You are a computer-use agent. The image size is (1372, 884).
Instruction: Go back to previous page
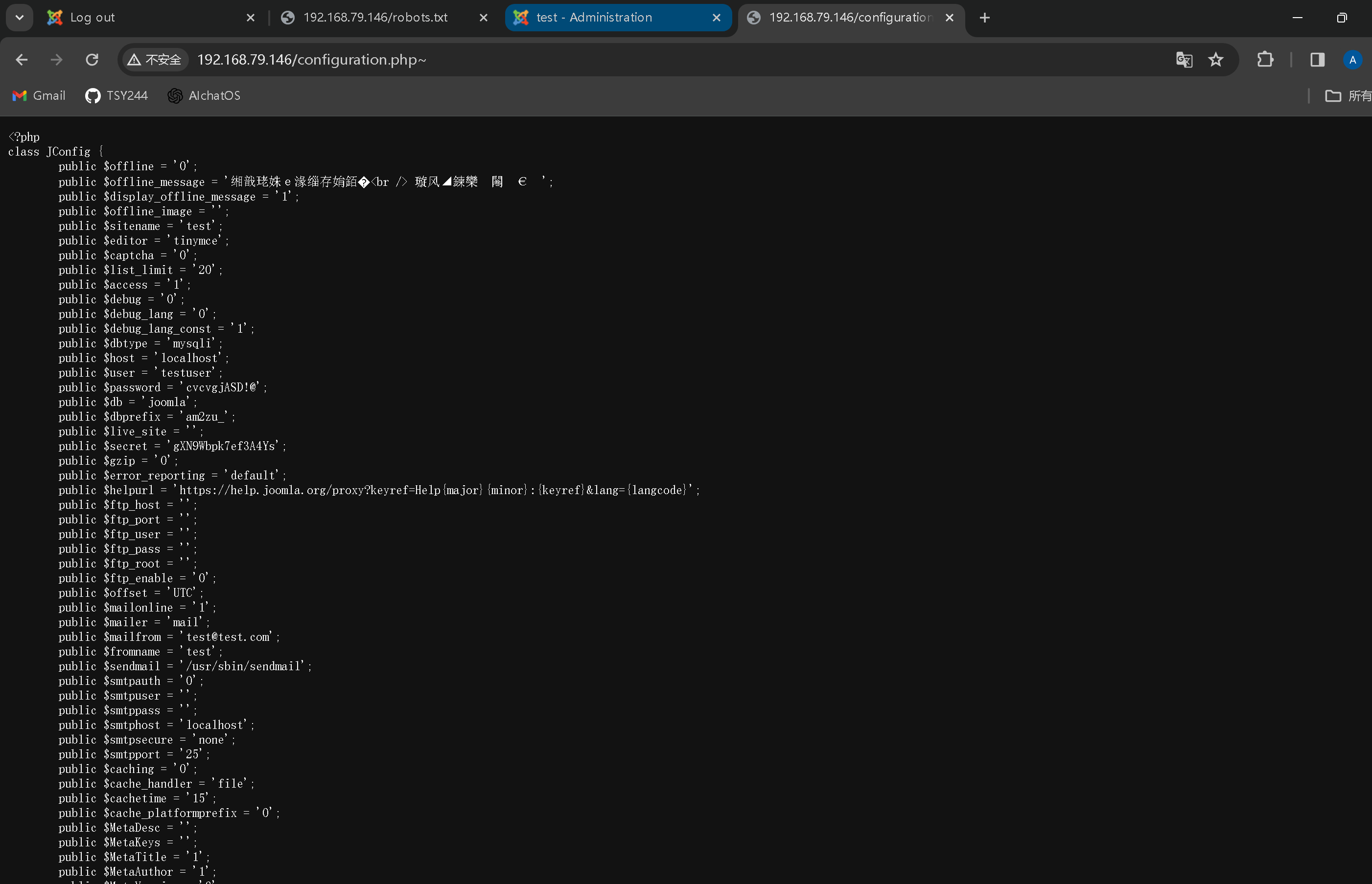pos(22,60)
